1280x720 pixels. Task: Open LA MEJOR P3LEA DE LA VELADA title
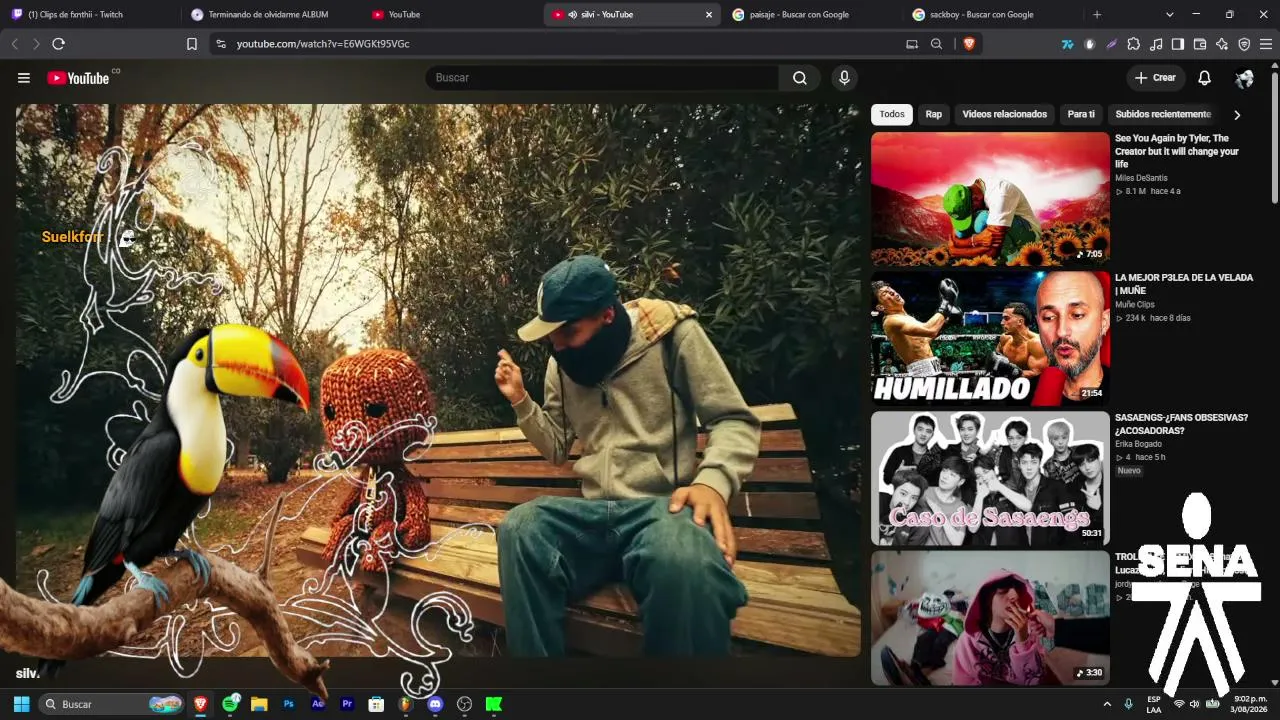tap(1184, 284)
